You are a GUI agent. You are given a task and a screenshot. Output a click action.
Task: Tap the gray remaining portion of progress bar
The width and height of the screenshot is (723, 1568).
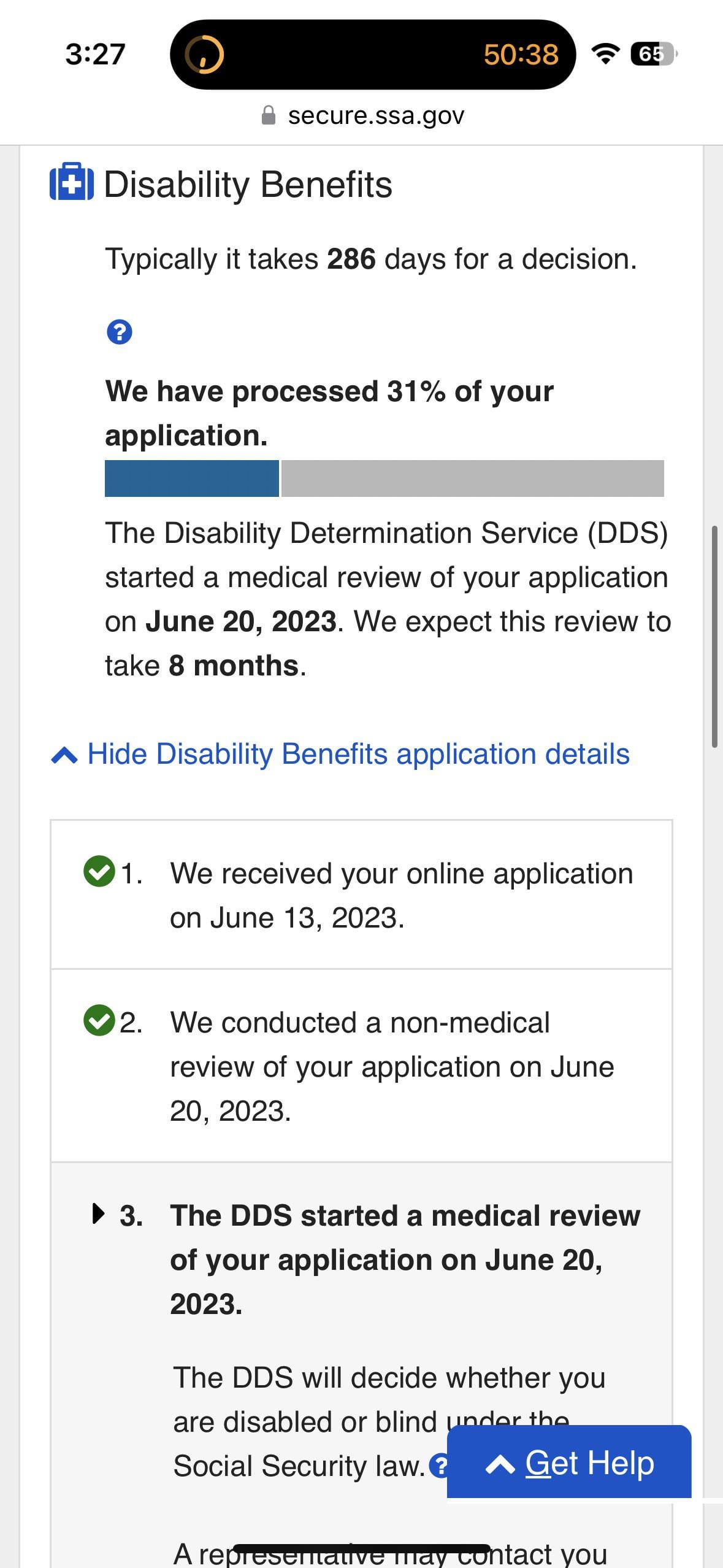[472, 478]
